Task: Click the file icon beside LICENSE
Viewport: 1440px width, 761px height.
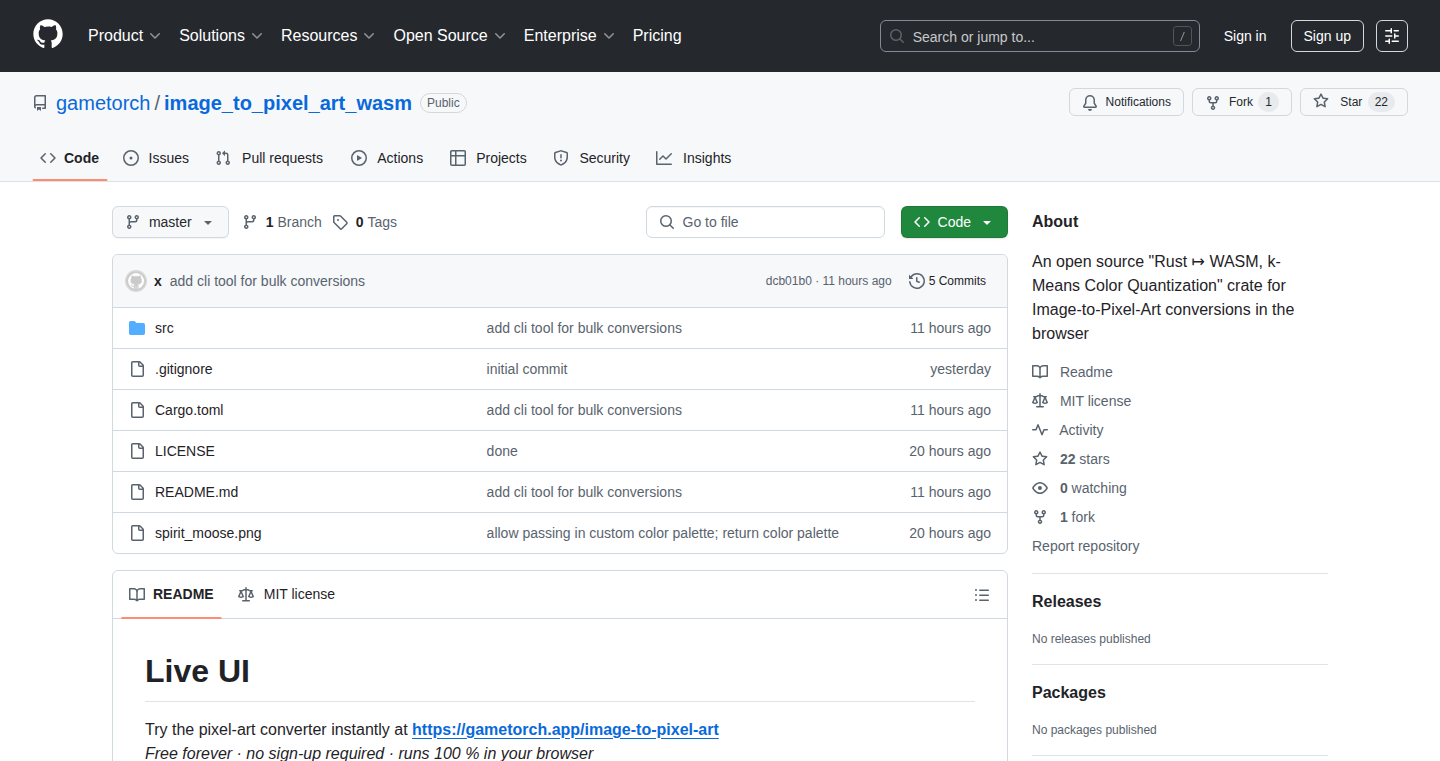Action: click(137, 451)
